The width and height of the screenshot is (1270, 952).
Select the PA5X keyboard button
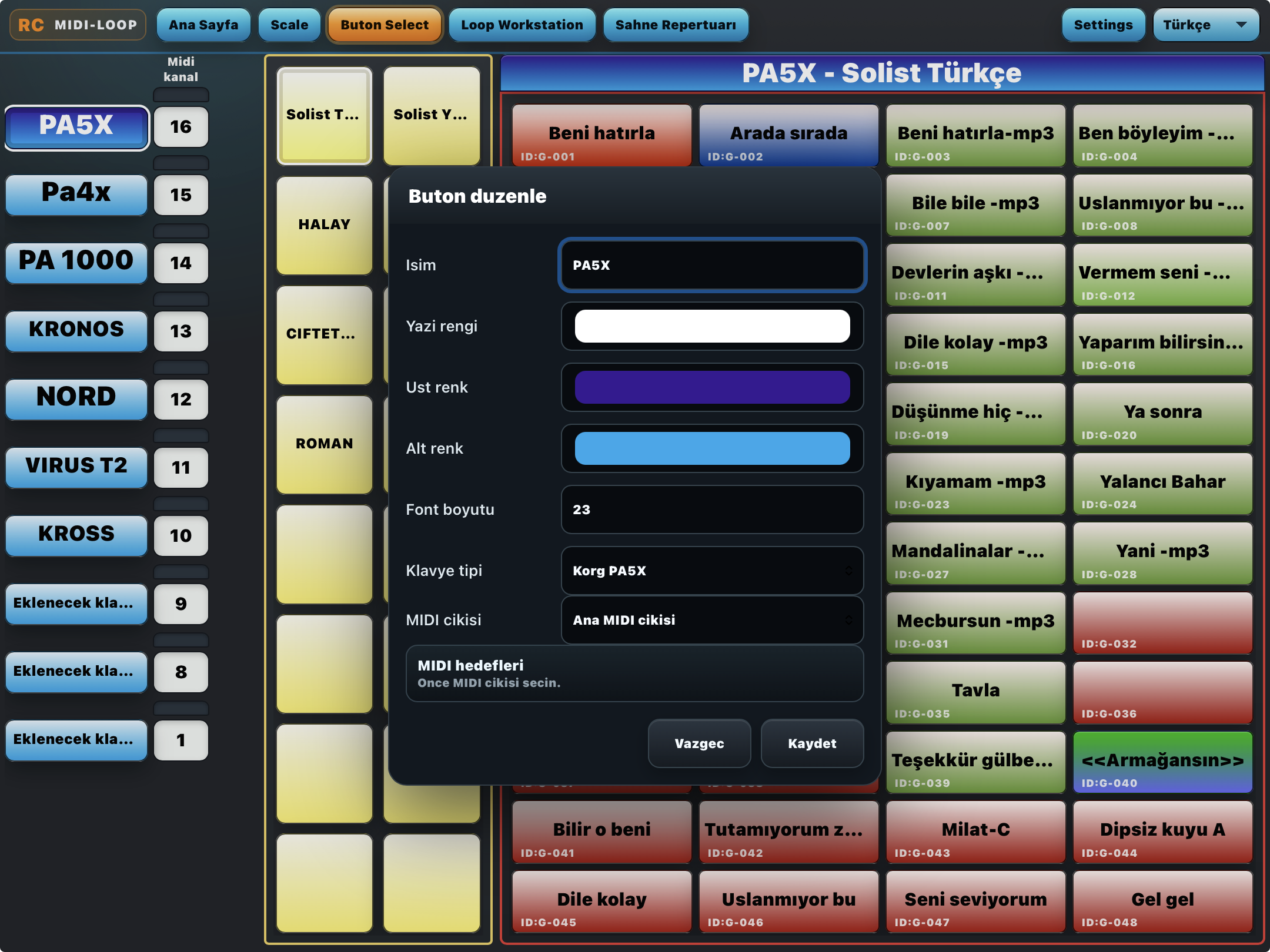pyautogui.click(x=76, y=127)
